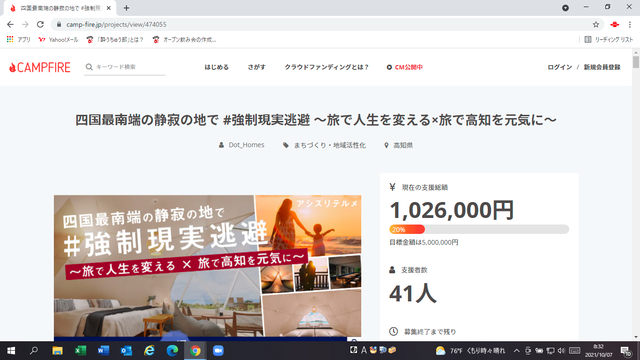Open File Explorer from the taskbar
Image resolution: width=640 pixels, height=360 pixels.
point(57,351)
